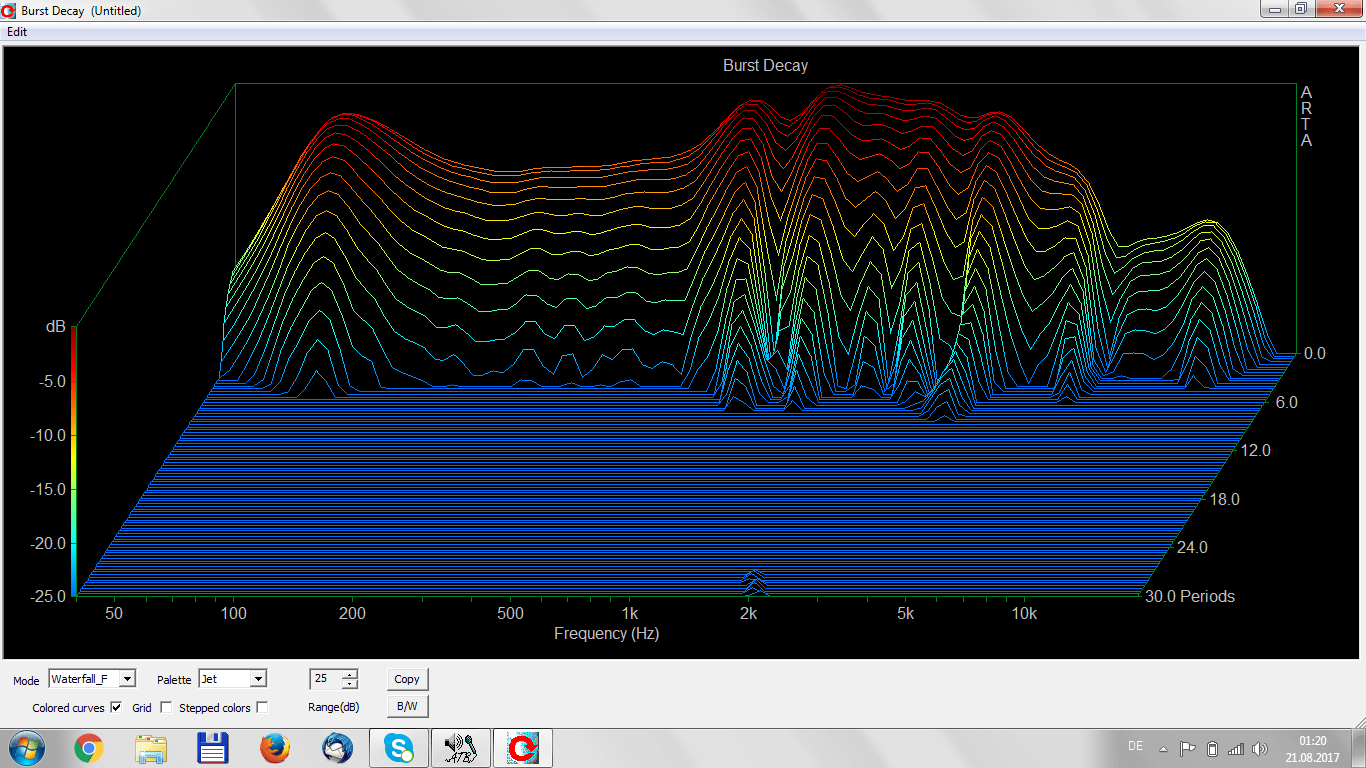Click the 30.0 Periods axis label
The image size is (1366, 768).
pyautogui.click(x=1190, y=596)
